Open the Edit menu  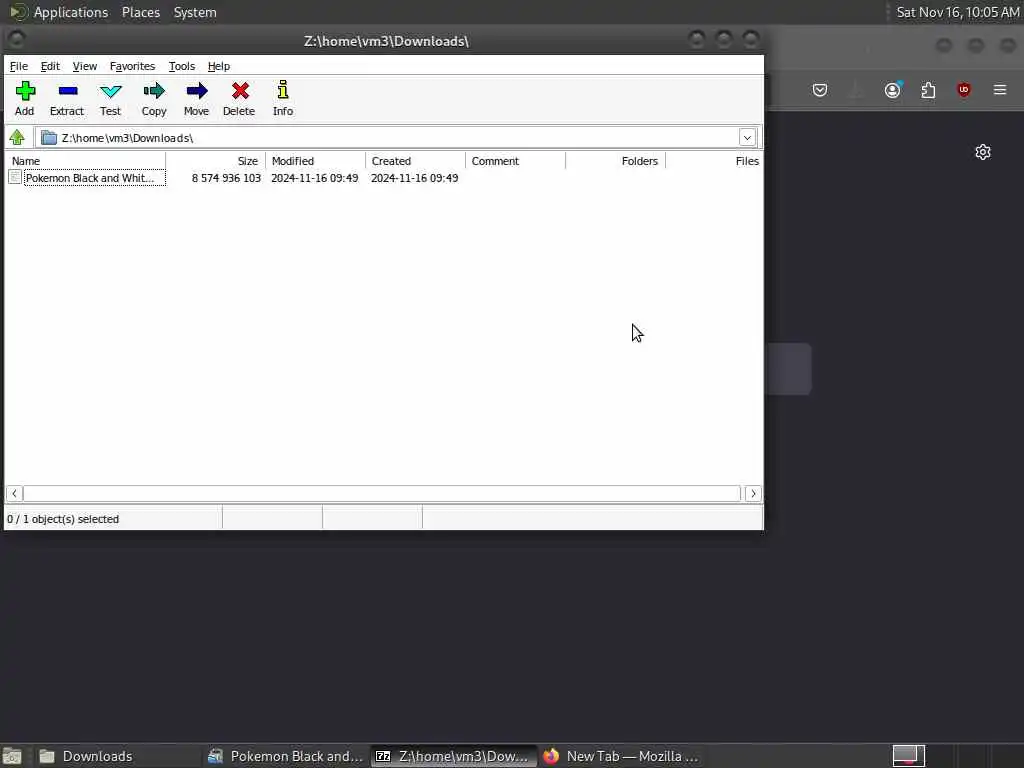[x=50, y=66]
